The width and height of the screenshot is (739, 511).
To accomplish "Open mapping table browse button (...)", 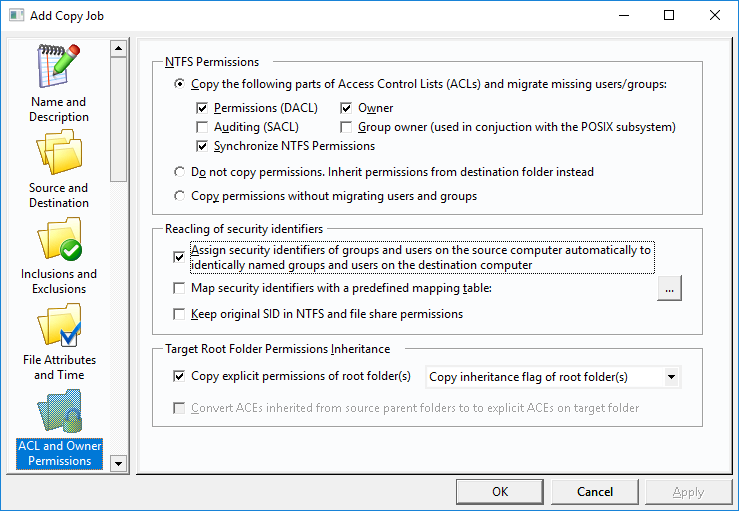I will (x=669, y=288).
